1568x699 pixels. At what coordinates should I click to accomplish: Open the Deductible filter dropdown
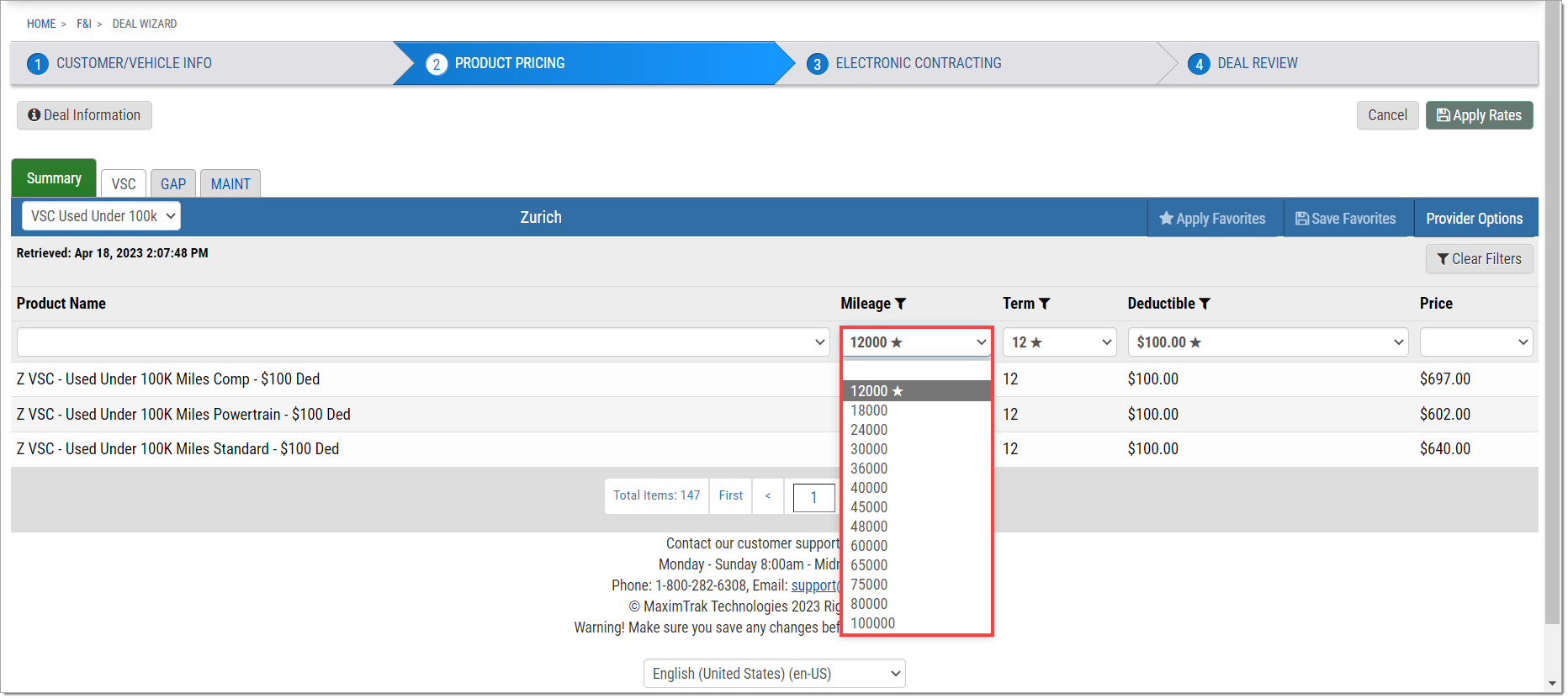(1268, 342)
